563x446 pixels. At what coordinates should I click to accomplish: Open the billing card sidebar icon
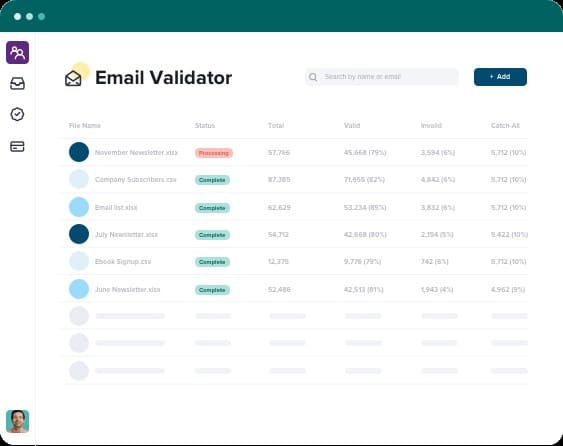(x=17, y=146)
